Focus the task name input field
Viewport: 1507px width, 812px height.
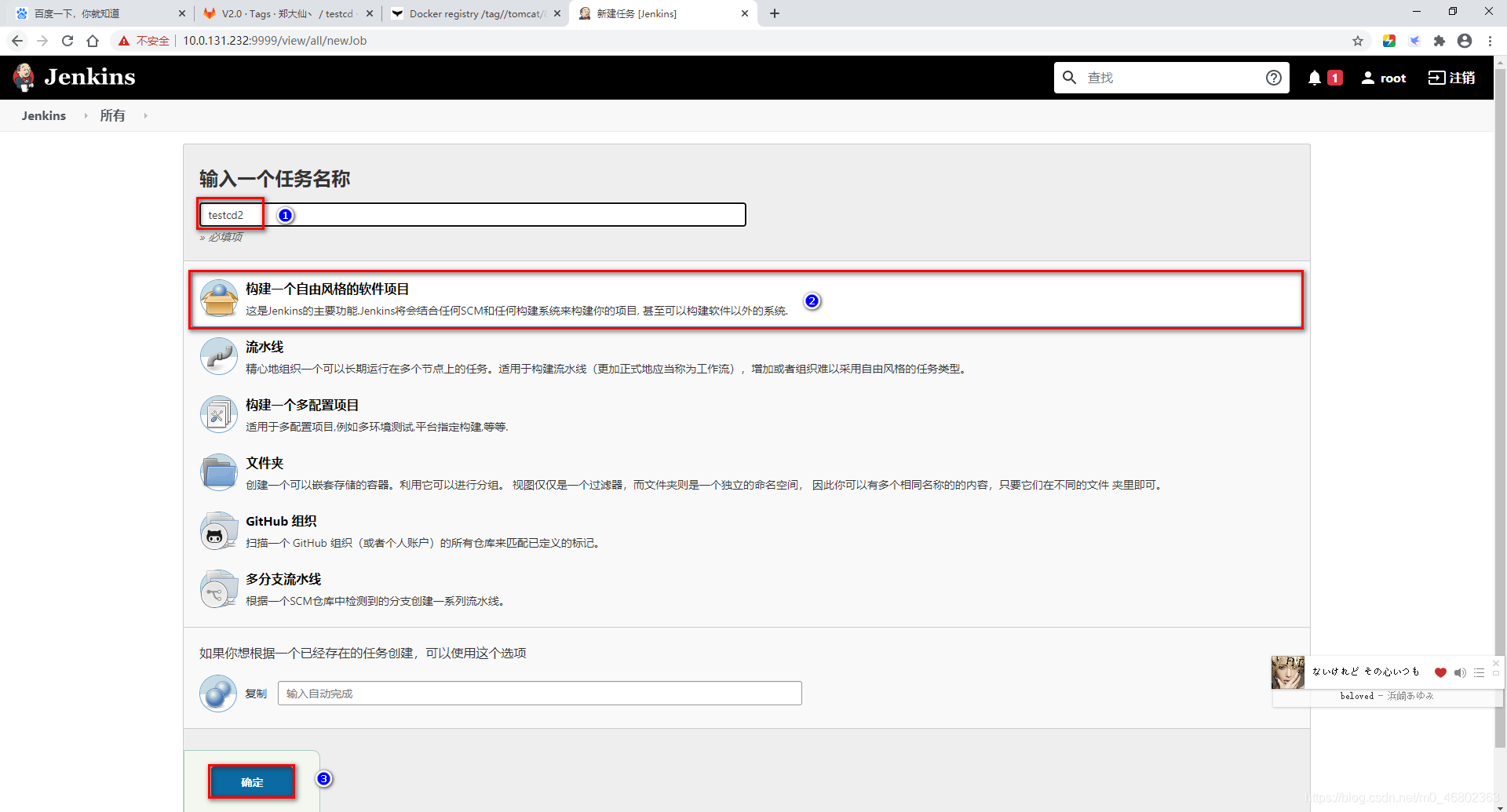tap(473, 215)
